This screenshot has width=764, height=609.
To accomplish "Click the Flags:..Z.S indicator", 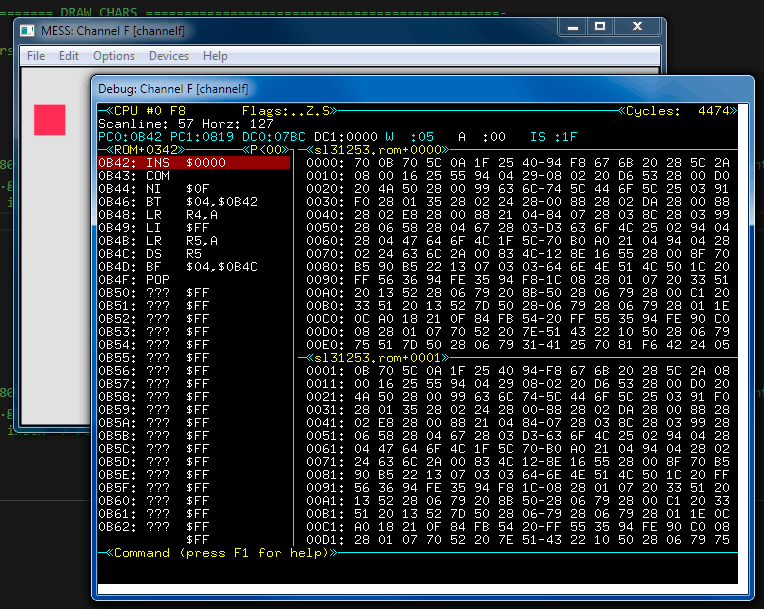I will click(286, 111).
